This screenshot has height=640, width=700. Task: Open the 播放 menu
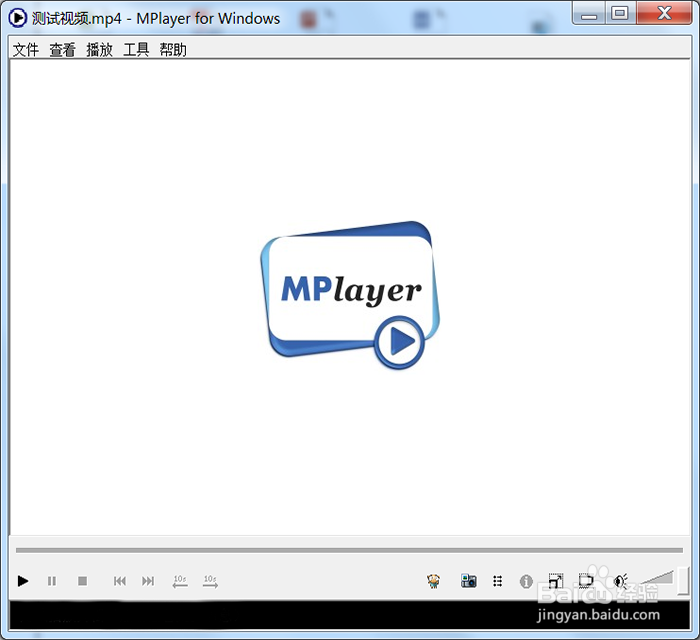coord(99,50)
